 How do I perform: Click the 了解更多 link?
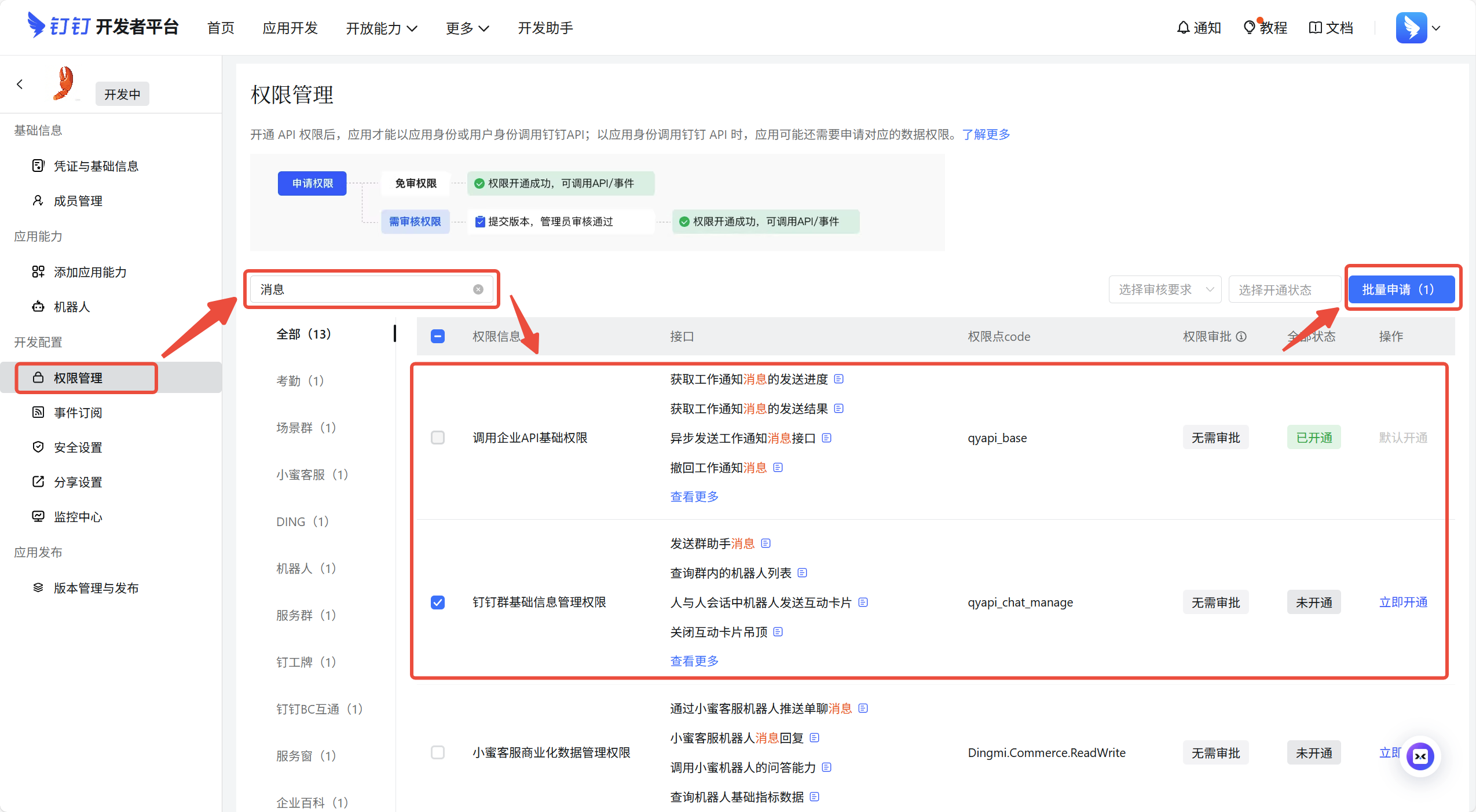coord(986,134)
